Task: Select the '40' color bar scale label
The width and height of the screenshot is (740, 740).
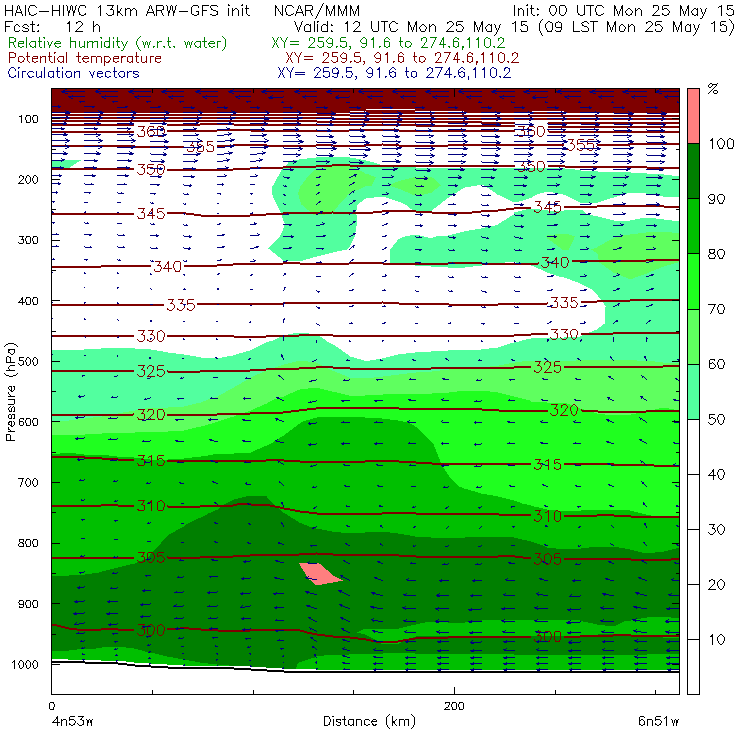Action: click(x=716, y=474)
